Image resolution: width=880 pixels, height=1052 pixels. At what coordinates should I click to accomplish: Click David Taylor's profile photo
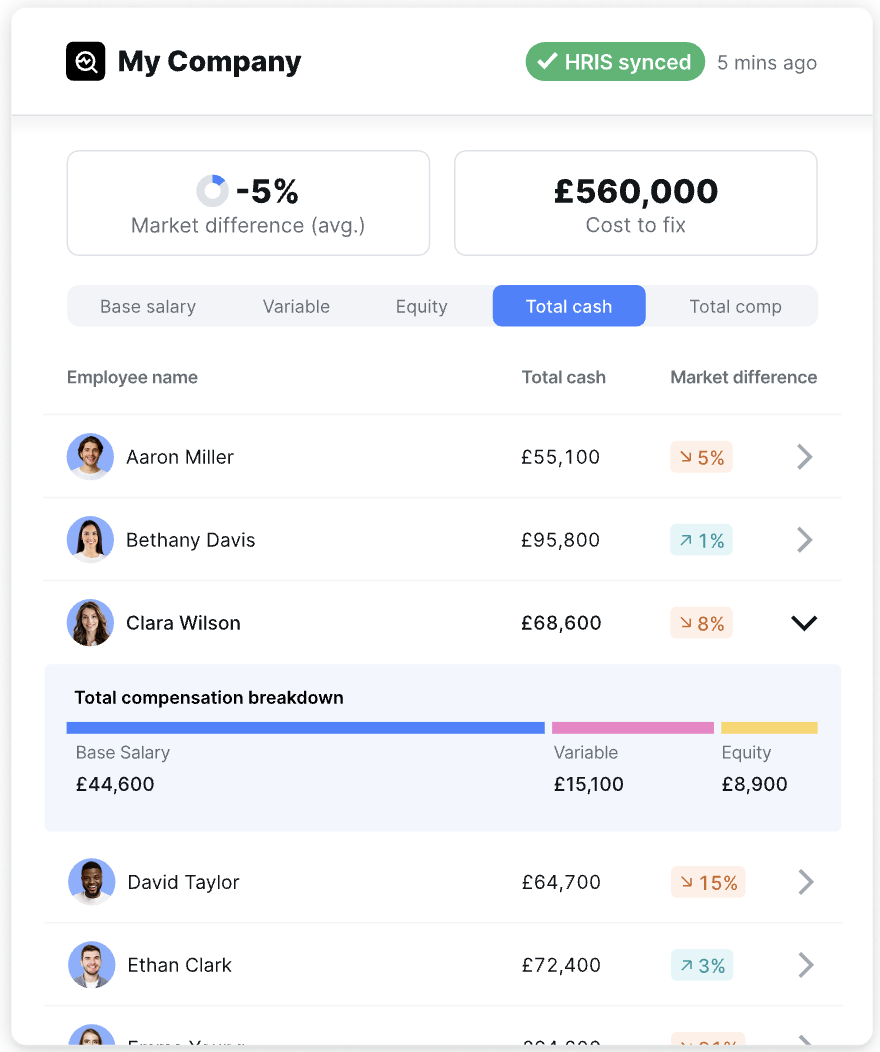91,882
